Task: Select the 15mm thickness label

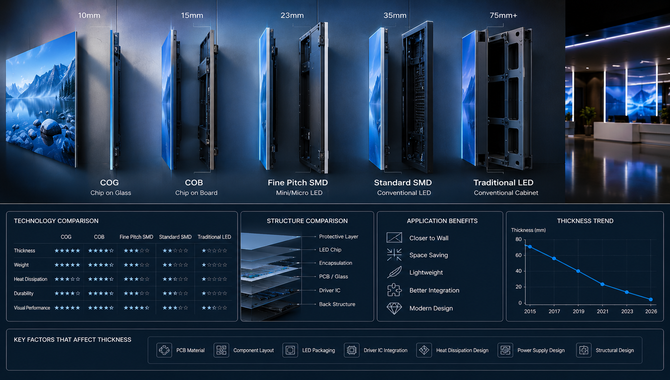Action: click(x=192, y=15)
